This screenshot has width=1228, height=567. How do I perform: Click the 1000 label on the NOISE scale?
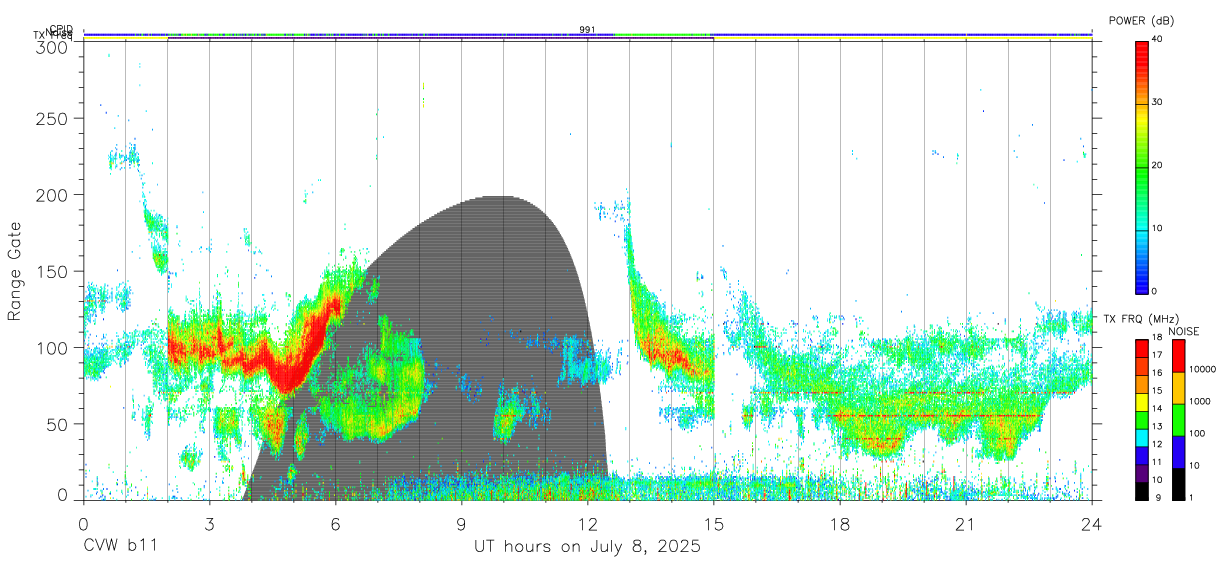1201,403
